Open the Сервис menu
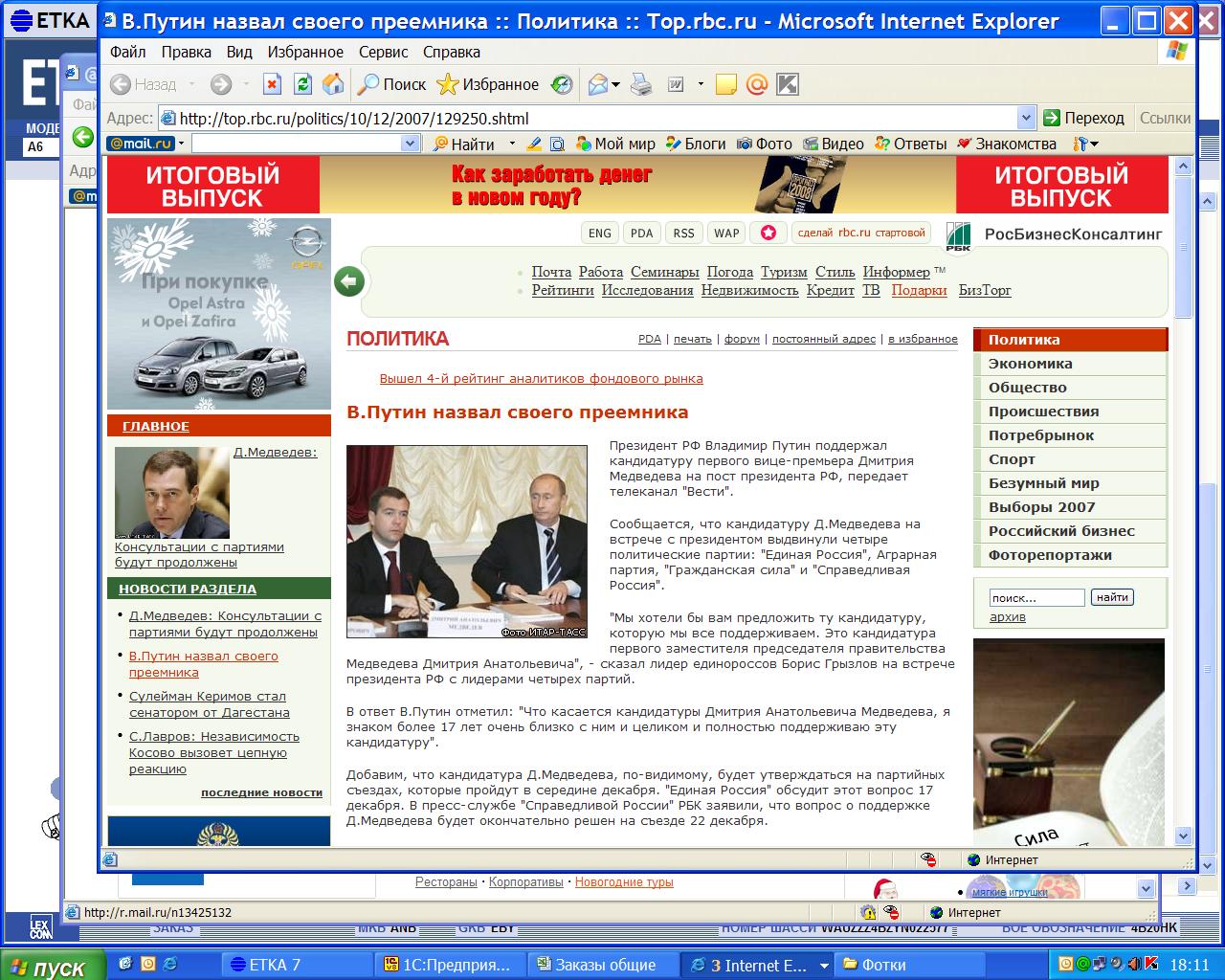The height and width of the screenshot is (980, 1225). [383, 52]
